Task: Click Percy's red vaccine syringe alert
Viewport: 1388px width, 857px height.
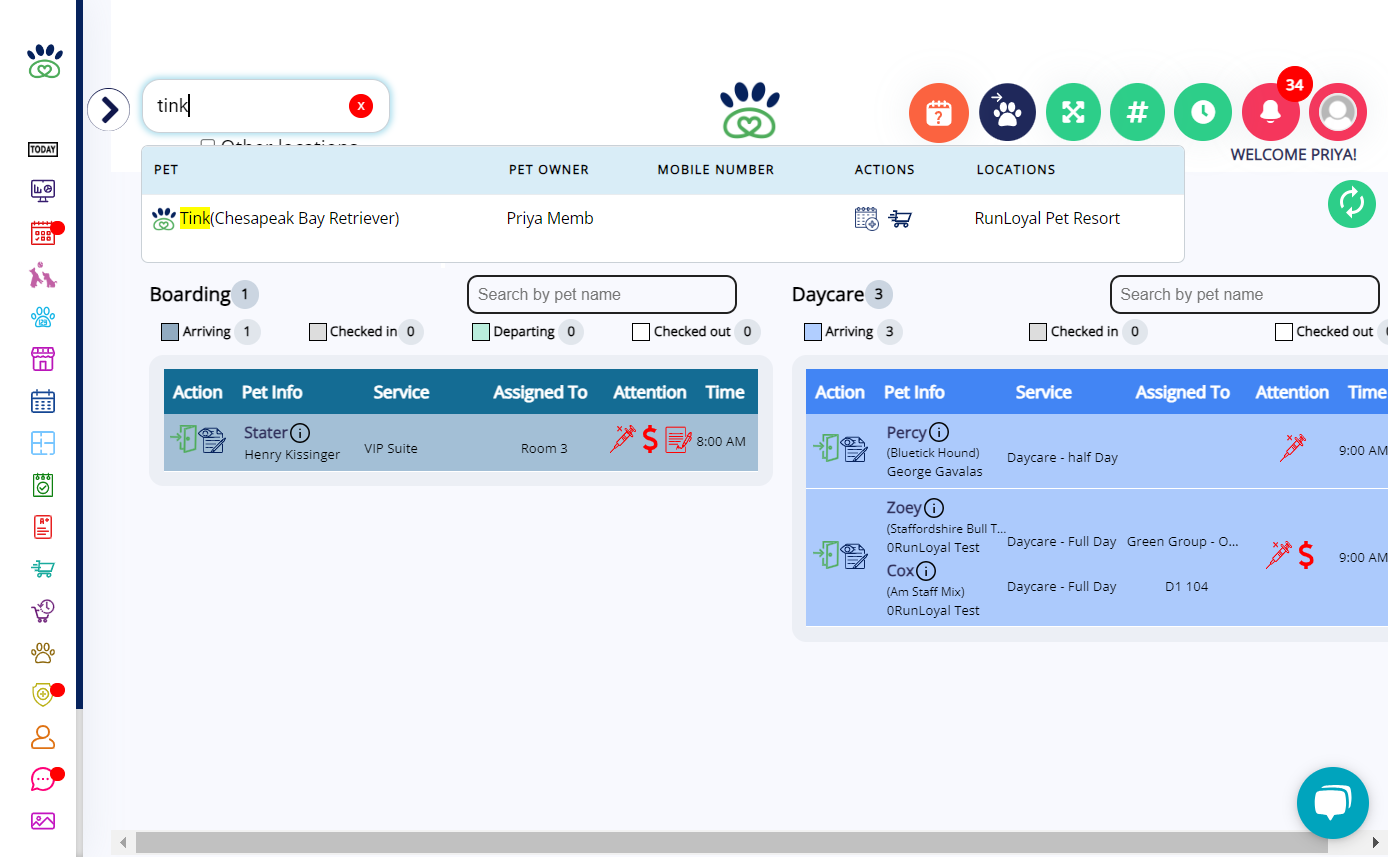Action: (1293, 448)
